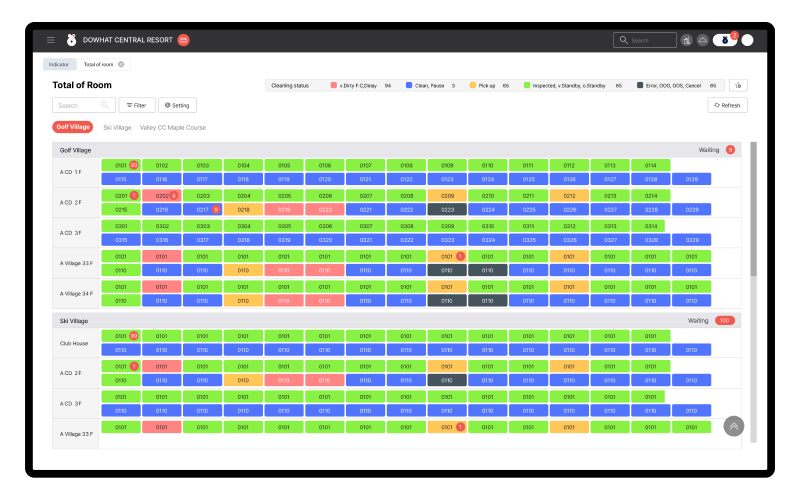Click the room search field under the title
The height and width of the screenshot is (500, 800).
tap(84, 105)
